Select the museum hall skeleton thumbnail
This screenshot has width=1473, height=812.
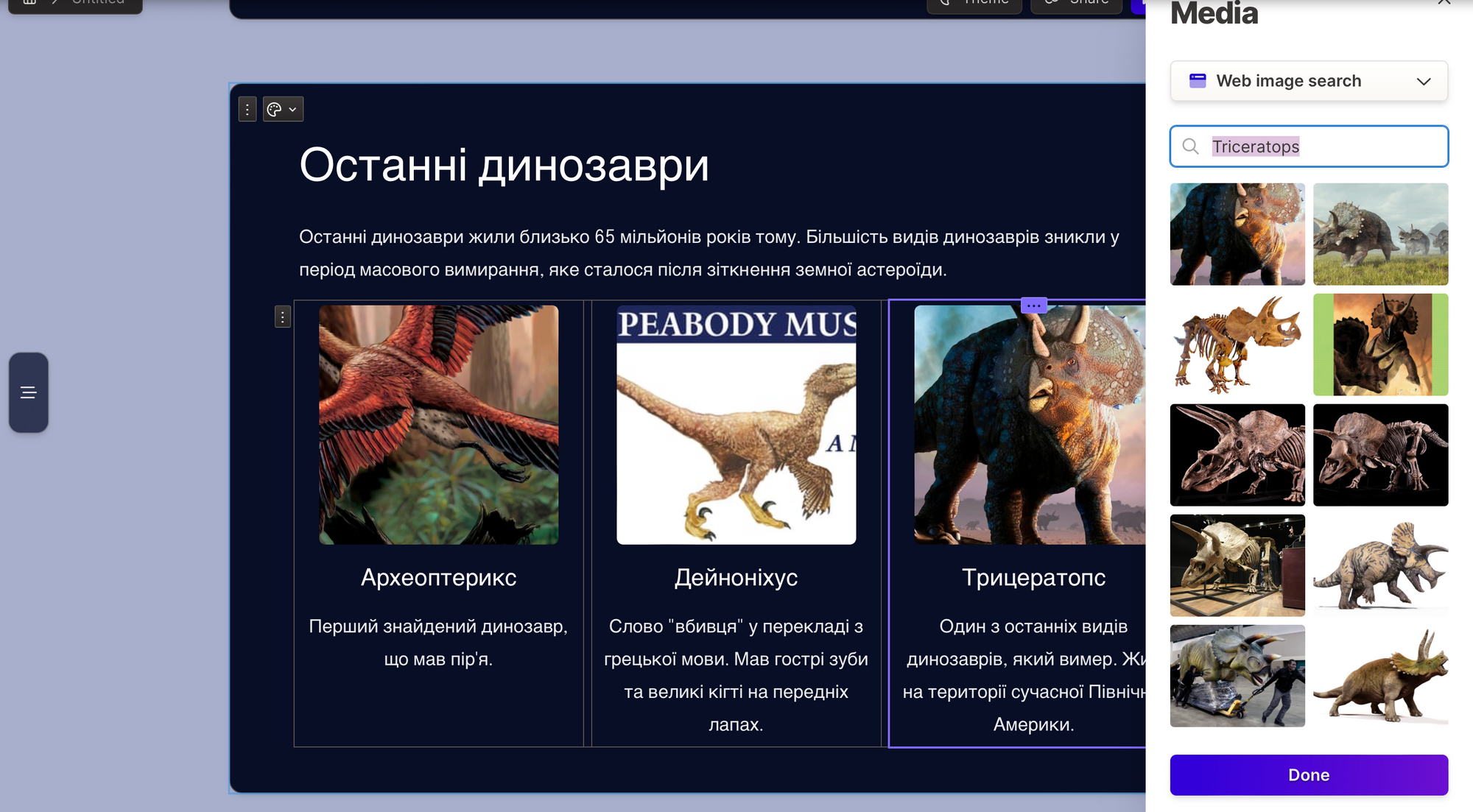coord(1237,565)
